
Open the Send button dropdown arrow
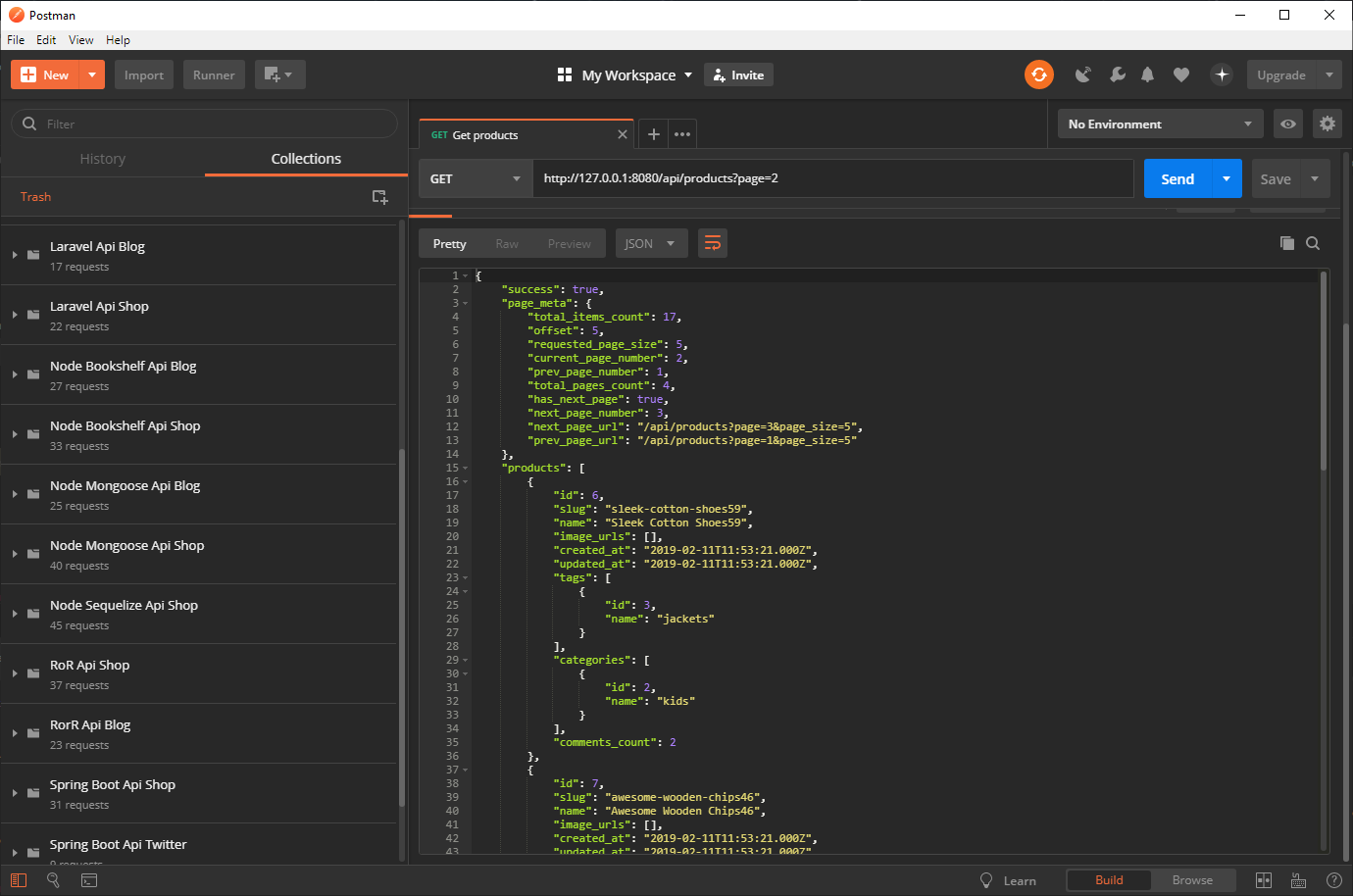pos(1227,178)
